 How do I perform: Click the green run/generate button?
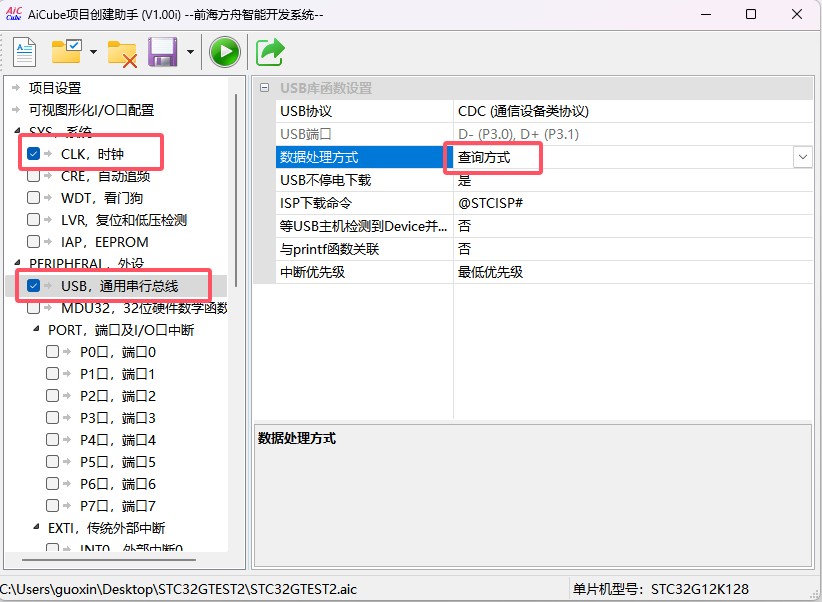[225, 52]
